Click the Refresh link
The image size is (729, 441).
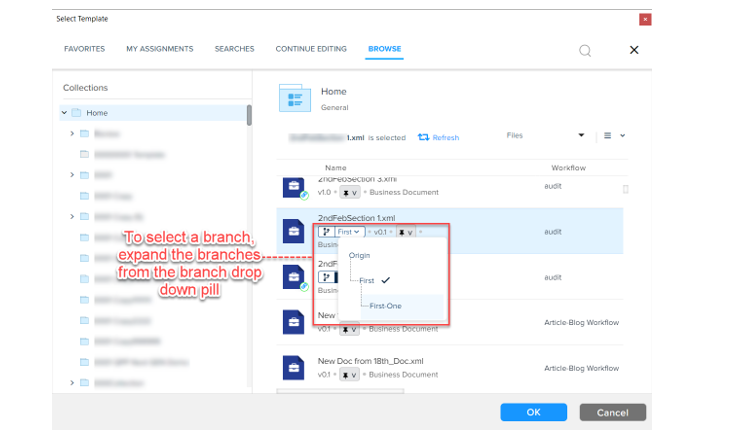[438, 138]
